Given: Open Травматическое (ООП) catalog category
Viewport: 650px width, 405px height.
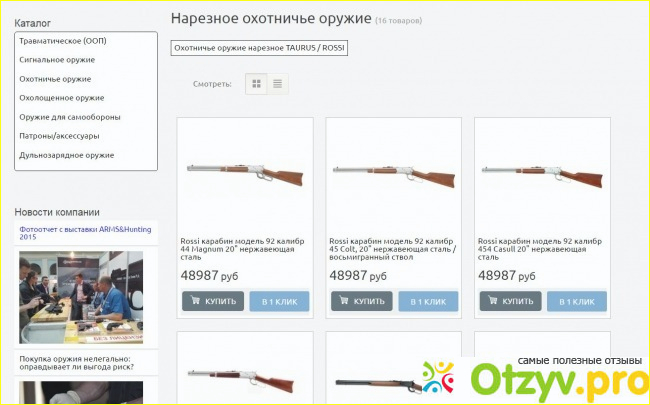Looking at the screenshot, I should point(63,41).
